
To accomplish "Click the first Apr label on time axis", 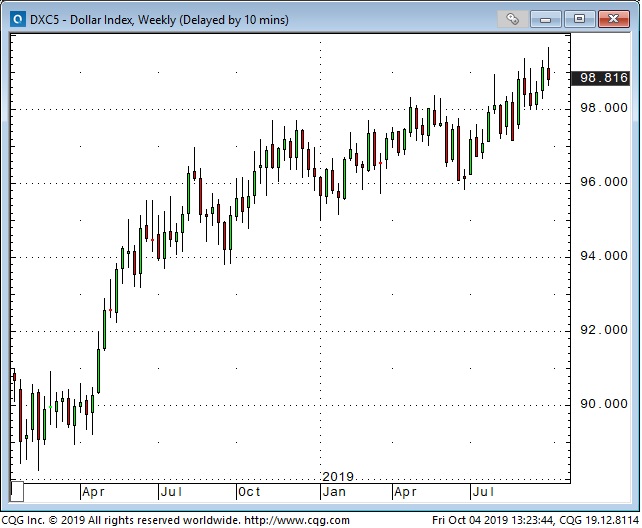I will (x=93, y=492).
